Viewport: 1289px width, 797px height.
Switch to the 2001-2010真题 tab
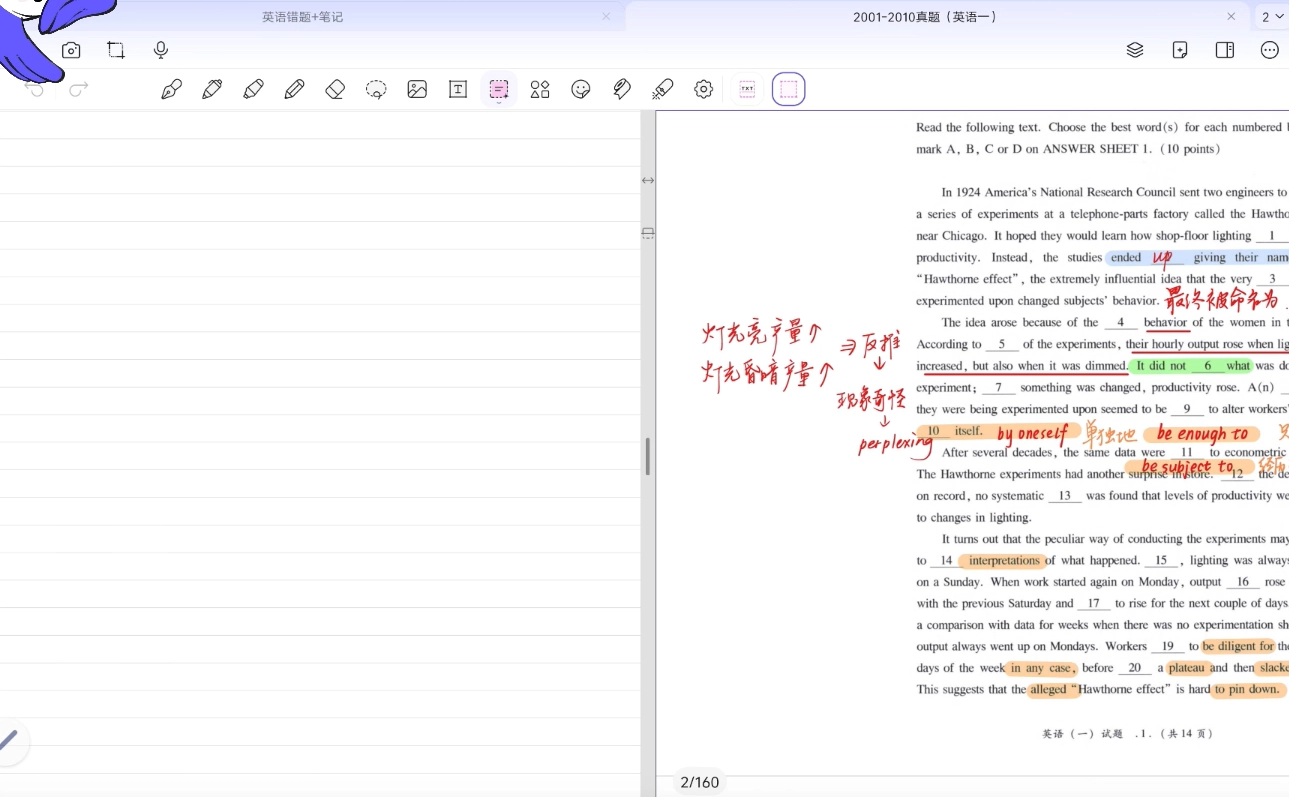[925, 17]
